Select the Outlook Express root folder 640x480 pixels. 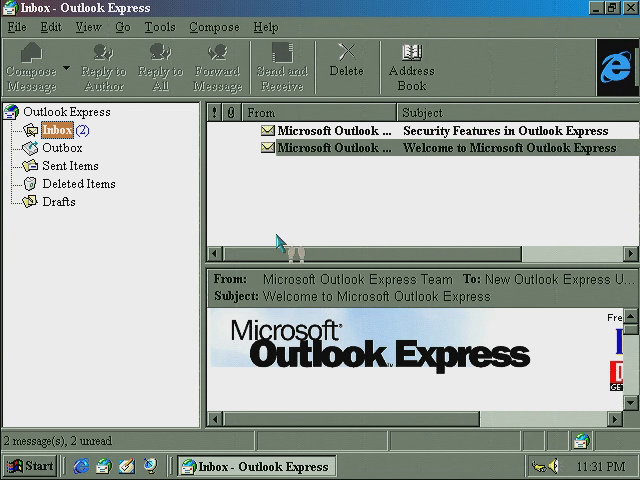click(67, 112)
